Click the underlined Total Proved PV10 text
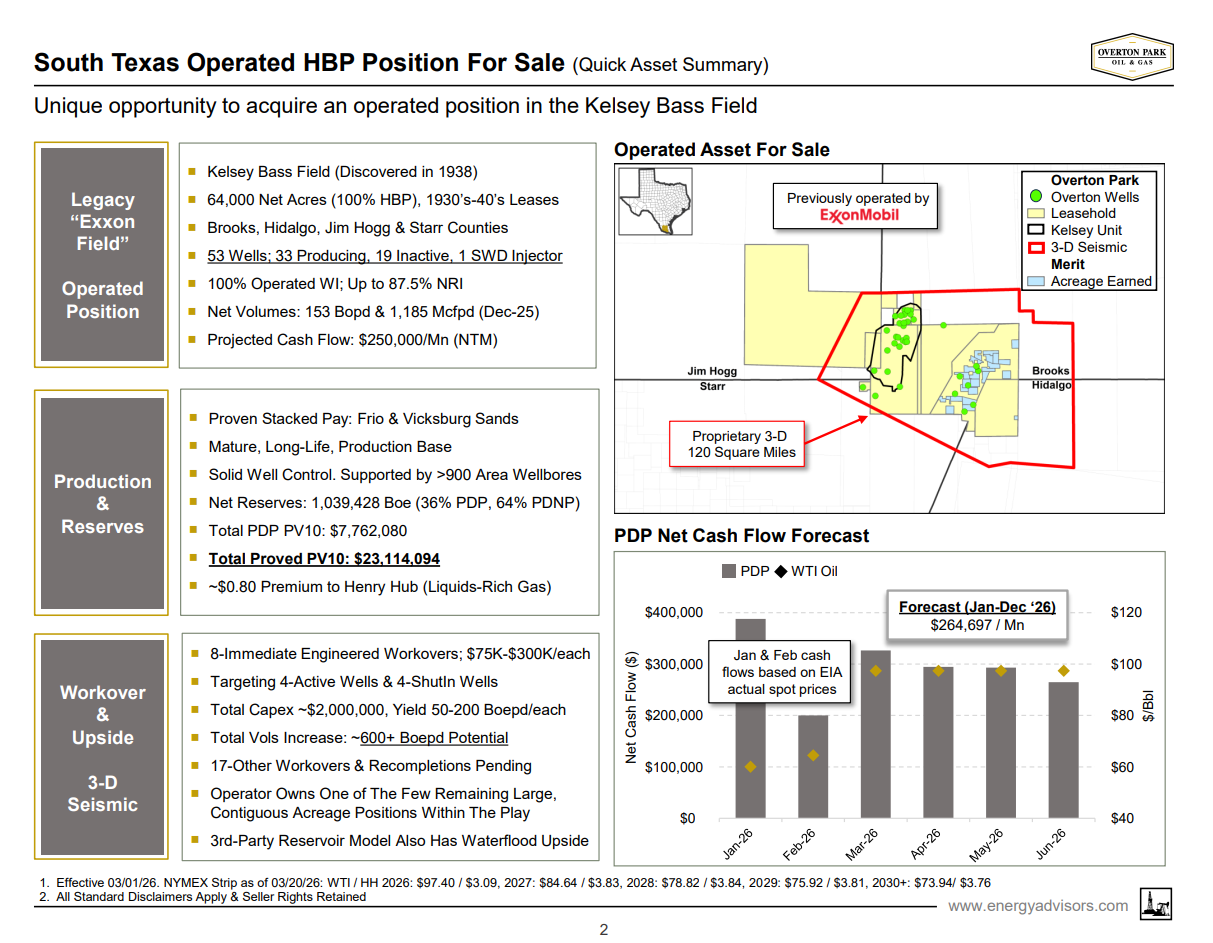This screenshot has width=1213, height=943. (324, 559)
